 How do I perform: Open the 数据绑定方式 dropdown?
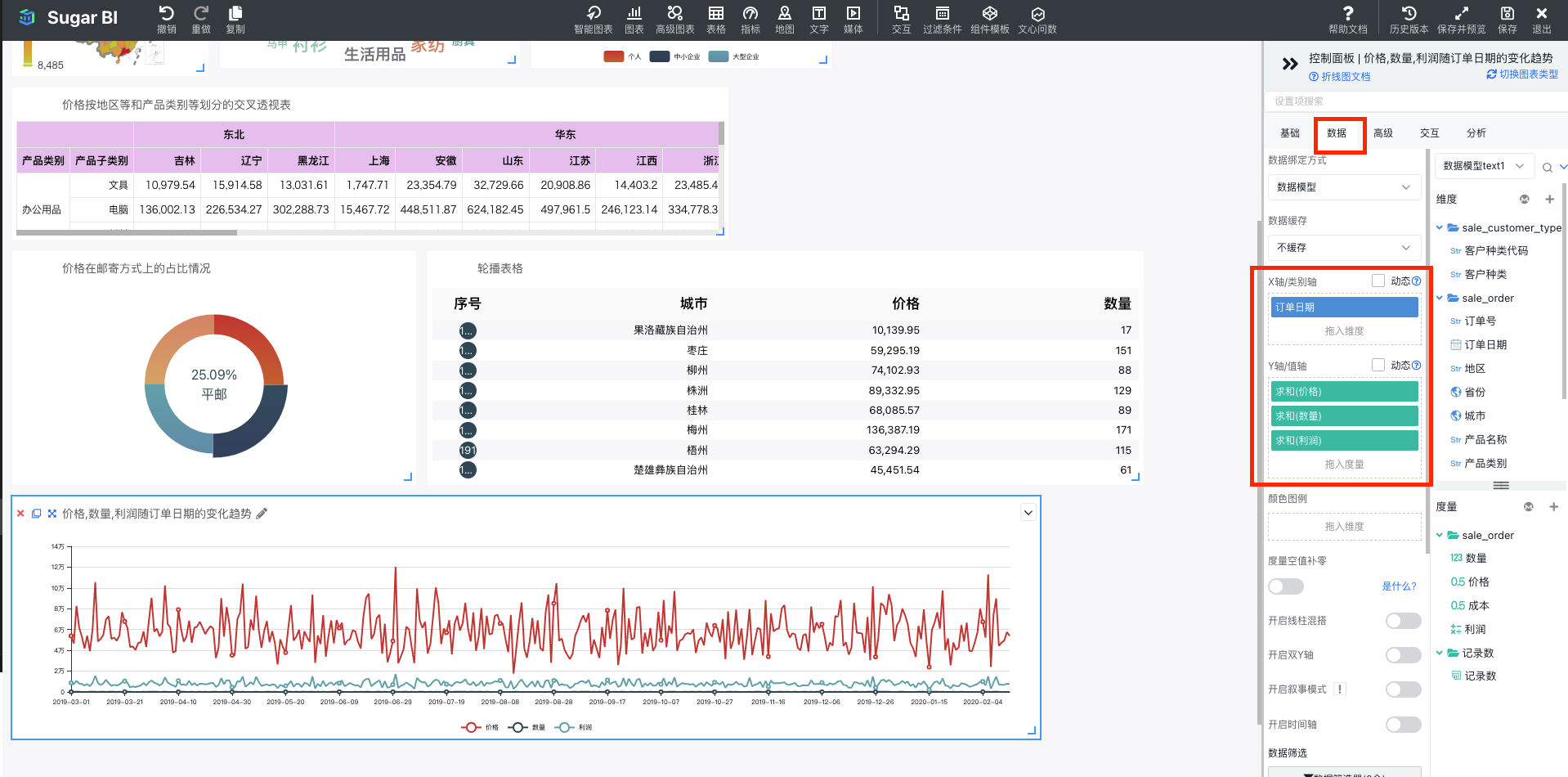click(x=1344, y=187)
